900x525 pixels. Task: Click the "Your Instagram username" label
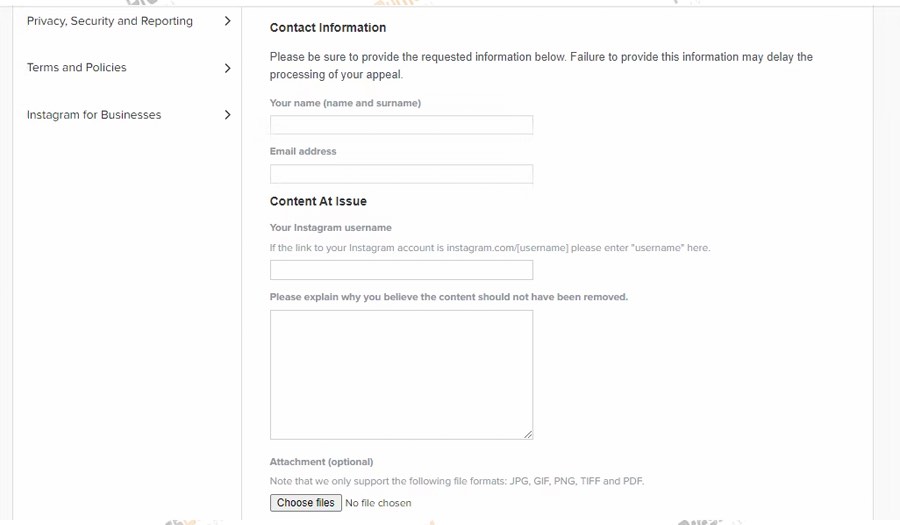(331, 228)
